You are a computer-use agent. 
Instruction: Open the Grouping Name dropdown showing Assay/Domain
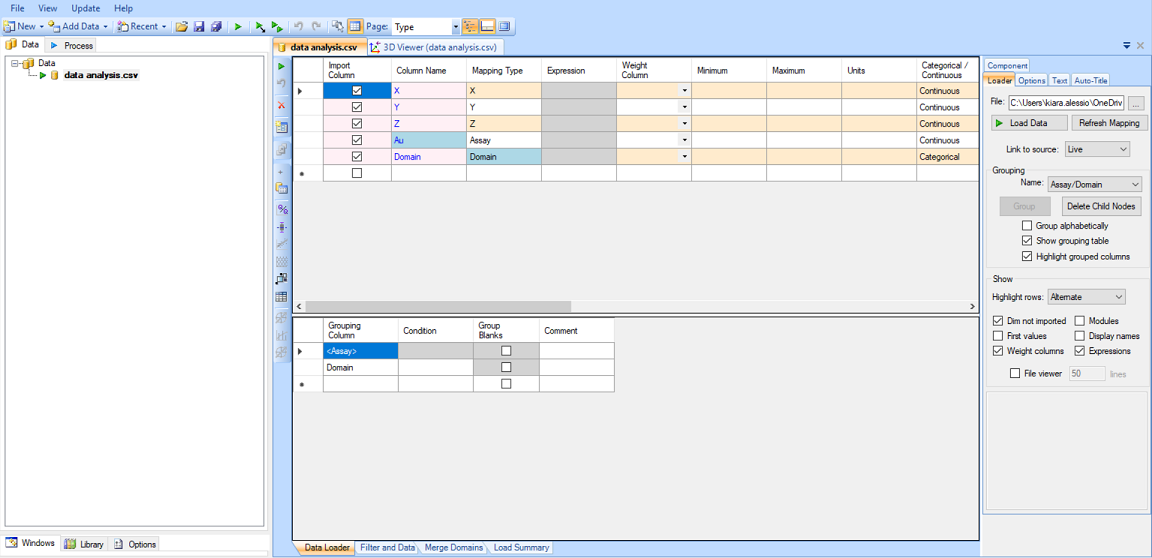[1094, 184]
